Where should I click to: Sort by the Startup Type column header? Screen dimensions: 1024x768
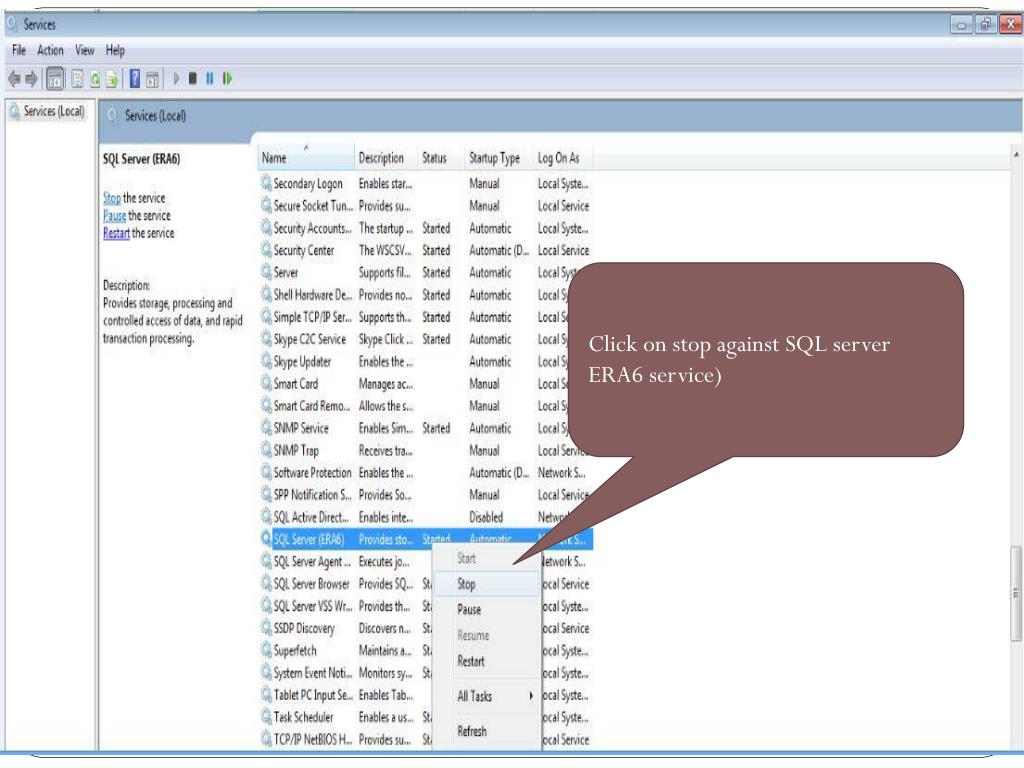[498, 158]
